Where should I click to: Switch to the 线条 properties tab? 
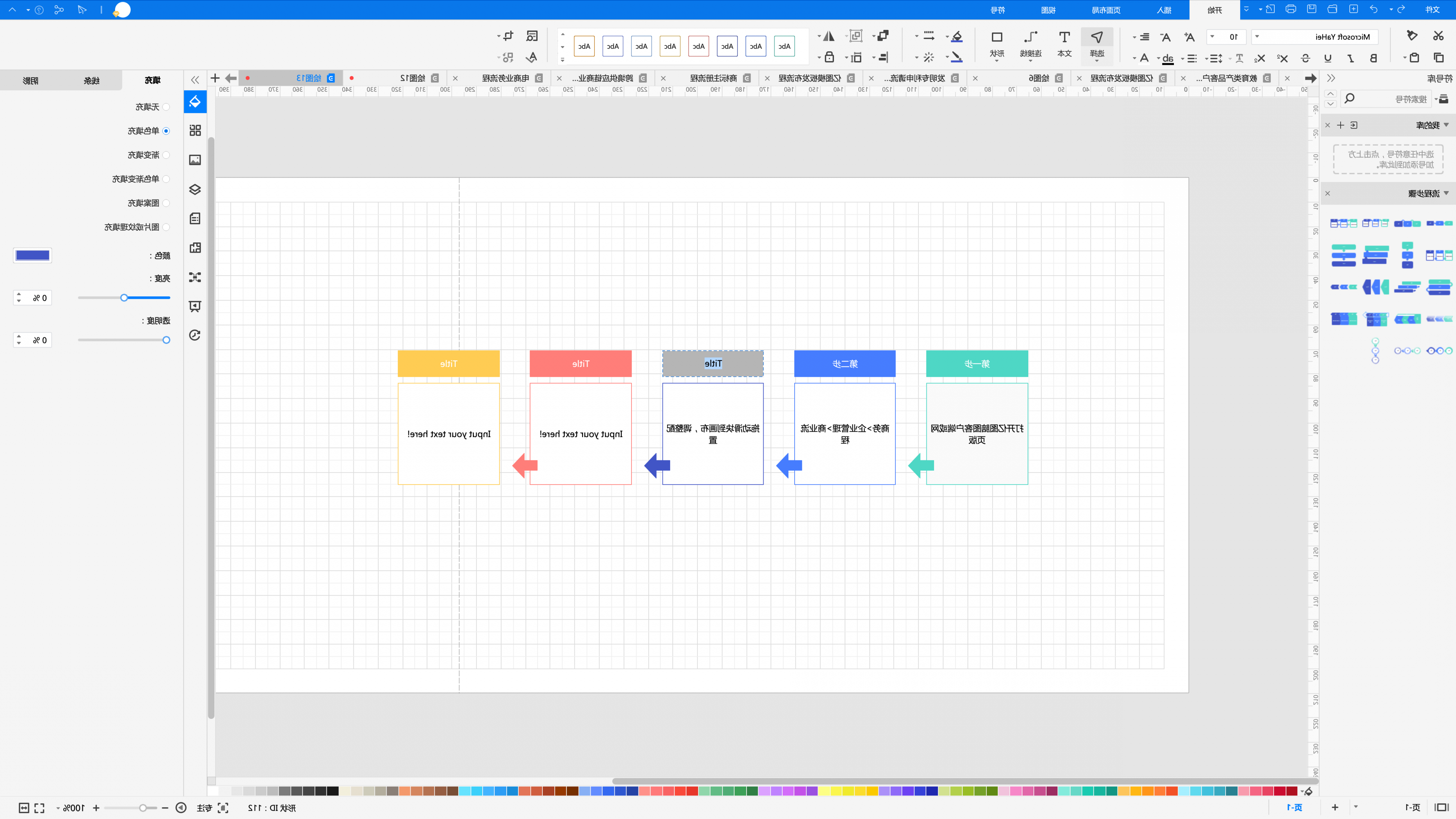click(x=92, y=80)
